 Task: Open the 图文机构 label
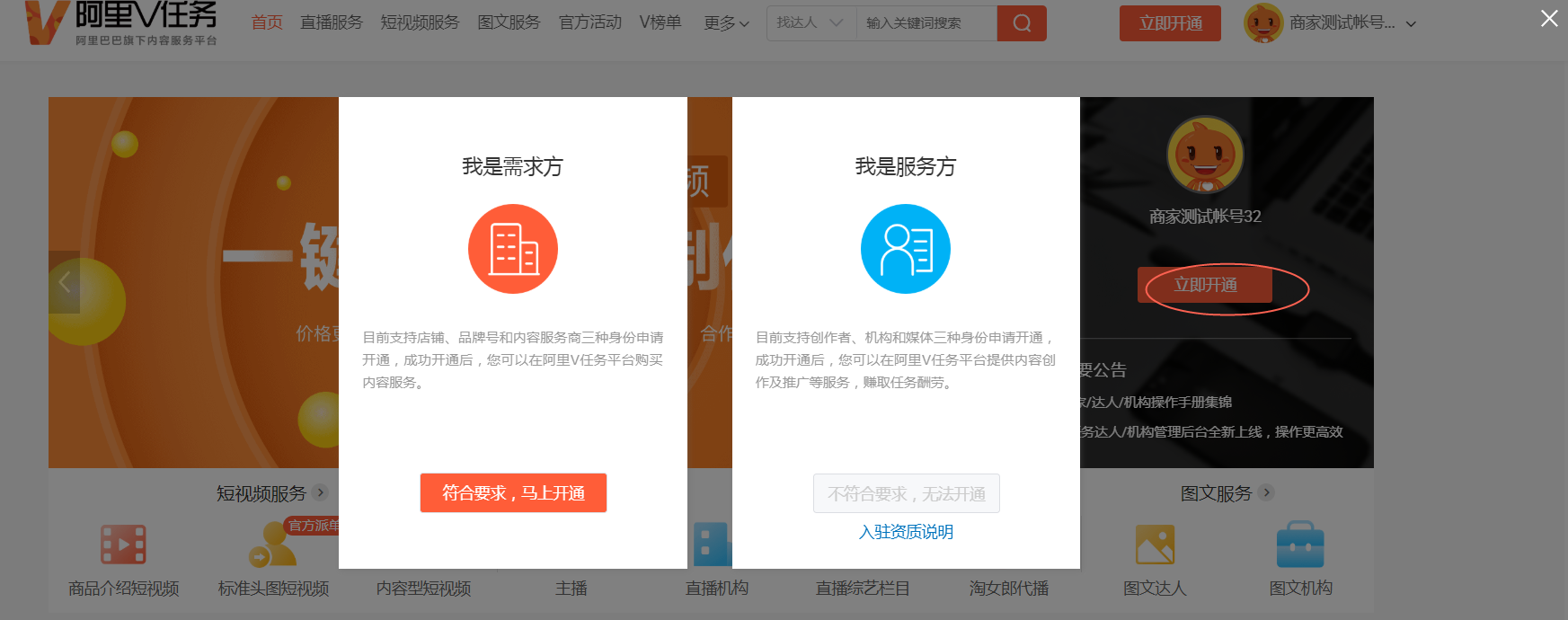click(1300, 589)
